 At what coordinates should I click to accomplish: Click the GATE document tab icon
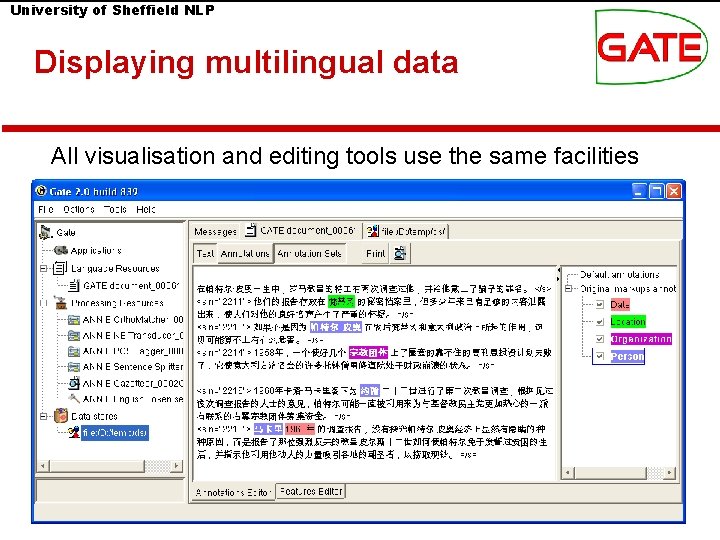click(251, 230)
